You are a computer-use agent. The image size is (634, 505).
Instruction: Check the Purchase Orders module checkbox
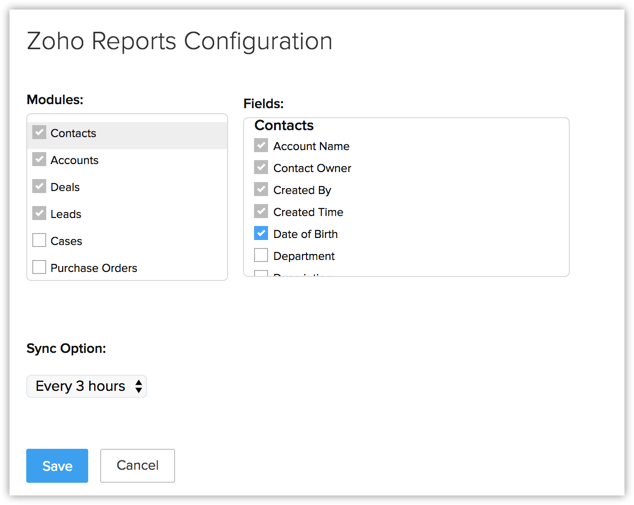click(x=39, y=268)
